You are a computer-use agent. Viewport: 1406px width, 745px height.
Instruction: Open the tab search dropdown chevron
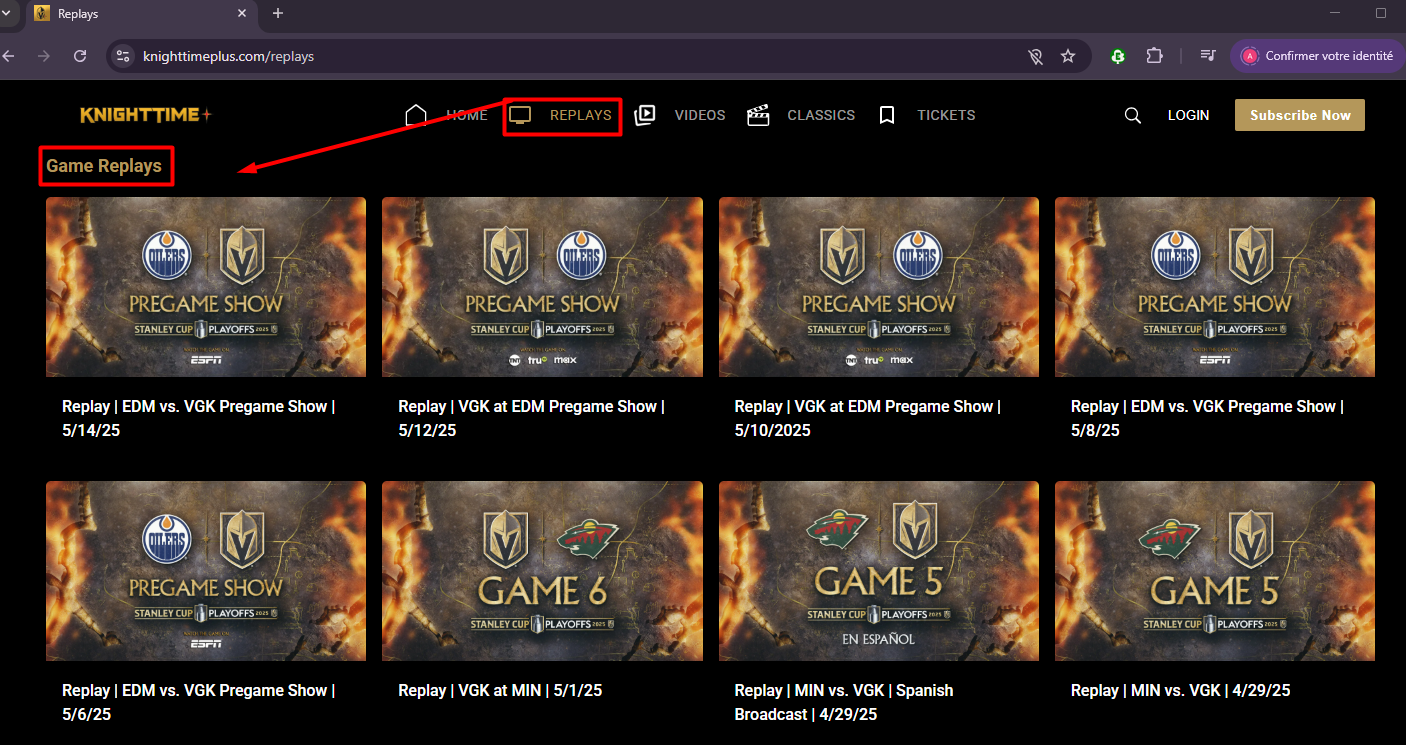pyautogui.click(x=6, y=13)
